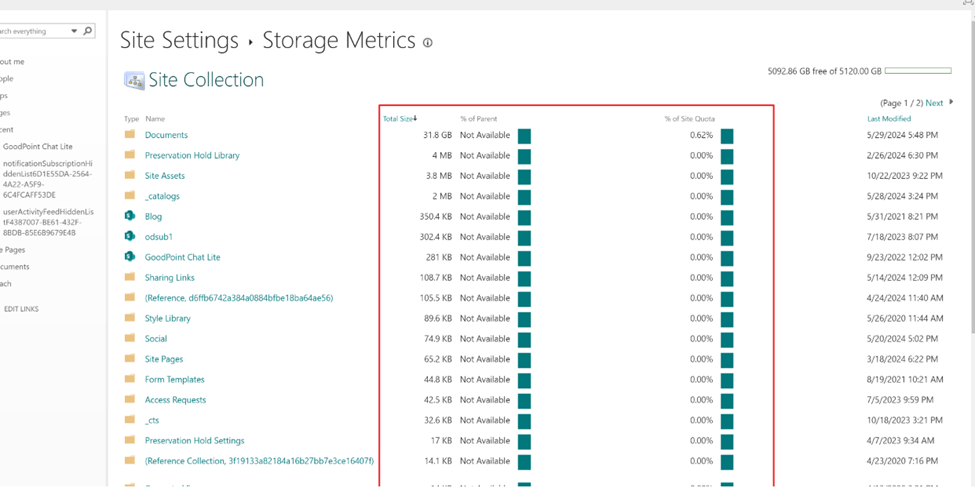Click the SharePoint icon beside GoodPoint Chat Lite row
The height and width of the screenshot is (488, 975).
pyautogui.click(x=130, y=256)
